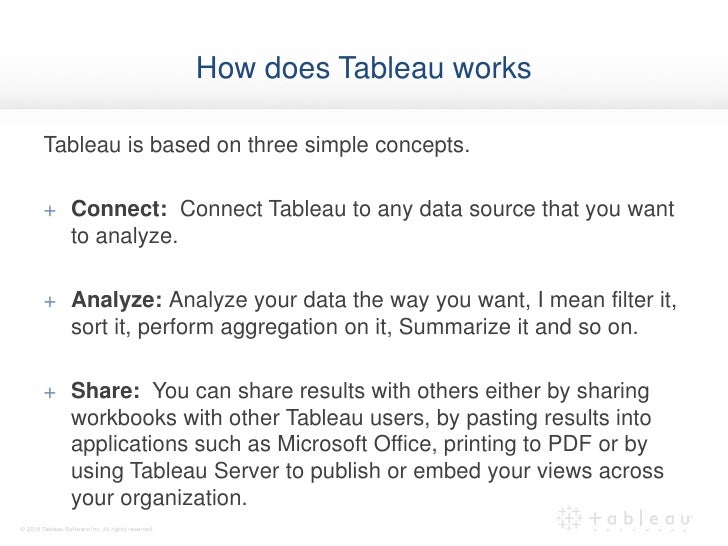Click the final line your organization.
Viewport: 728px width, 546px height.
pyautogui.click(x=159, y=498)
